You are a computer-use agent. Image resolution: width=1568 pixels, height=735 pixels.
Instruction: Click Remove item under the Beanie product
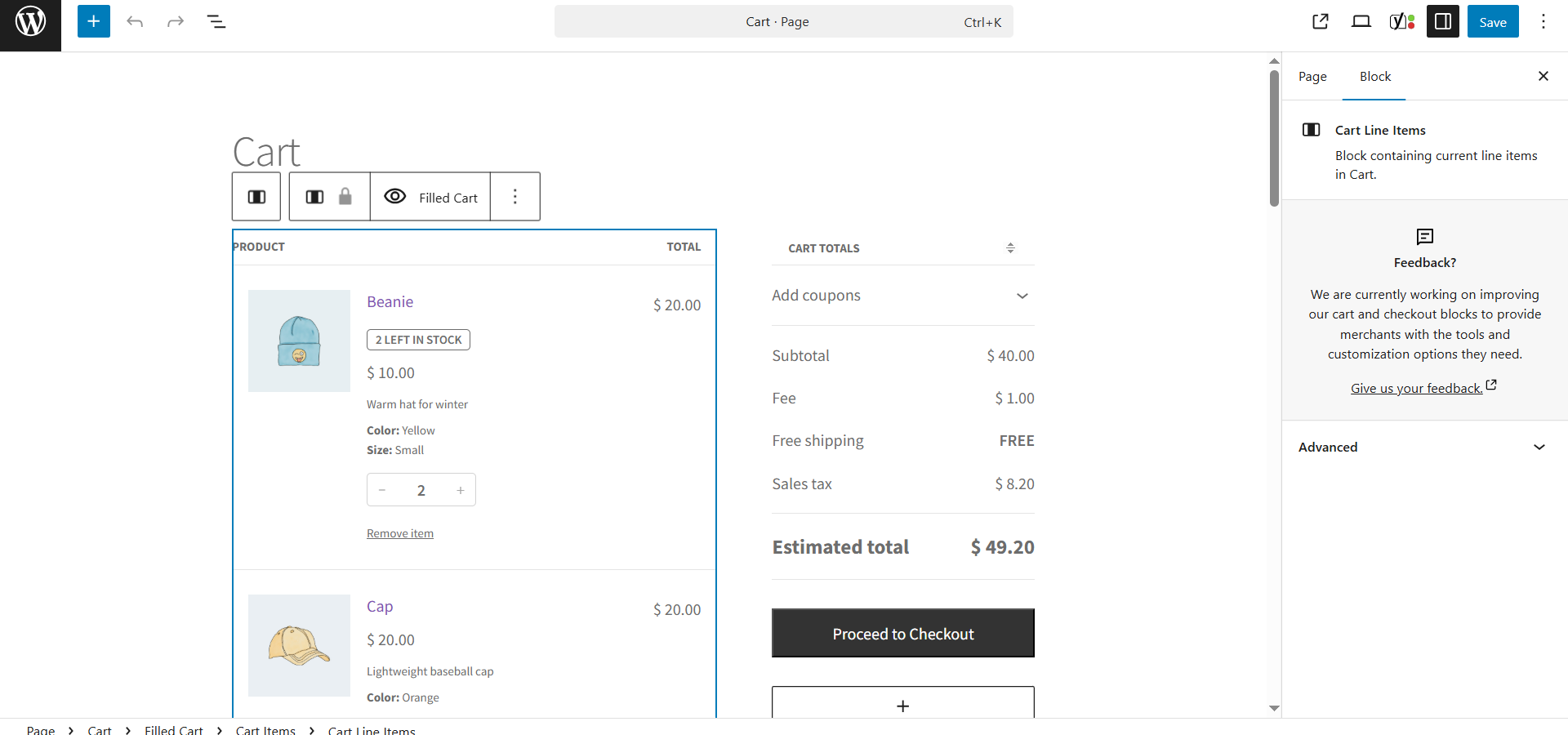coord(399,532)
